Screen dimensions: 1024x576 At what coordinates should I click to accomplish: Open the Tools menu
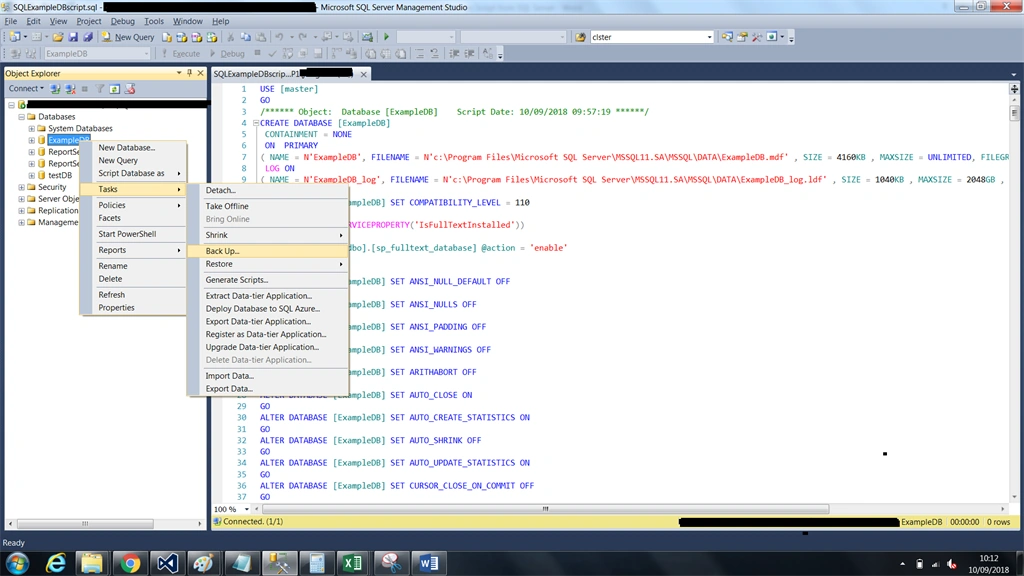tap(153, 21)
